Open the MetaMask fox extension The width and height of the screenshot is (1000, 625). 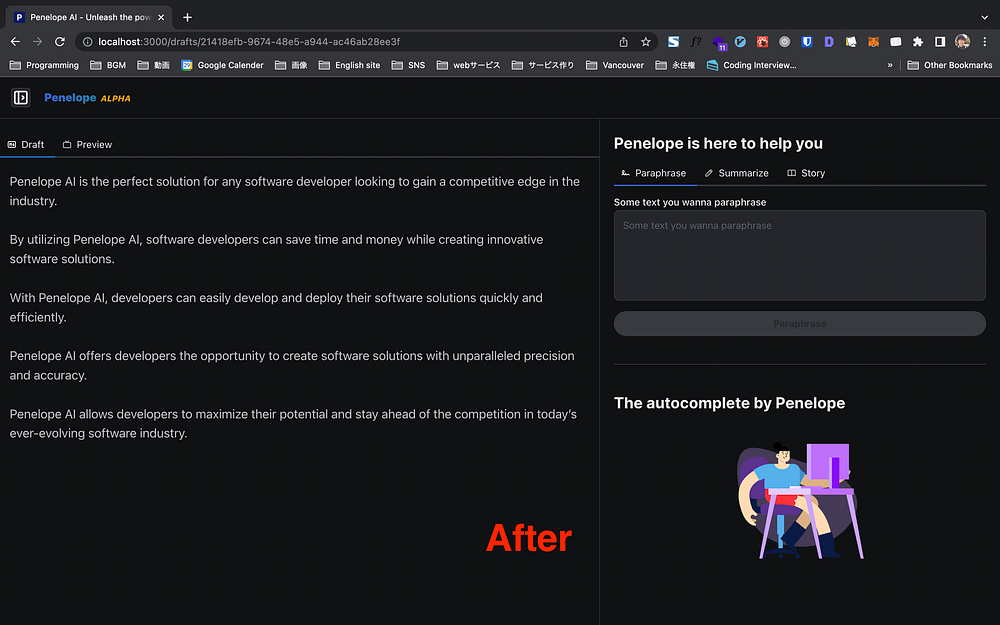(x=873, y=41)
